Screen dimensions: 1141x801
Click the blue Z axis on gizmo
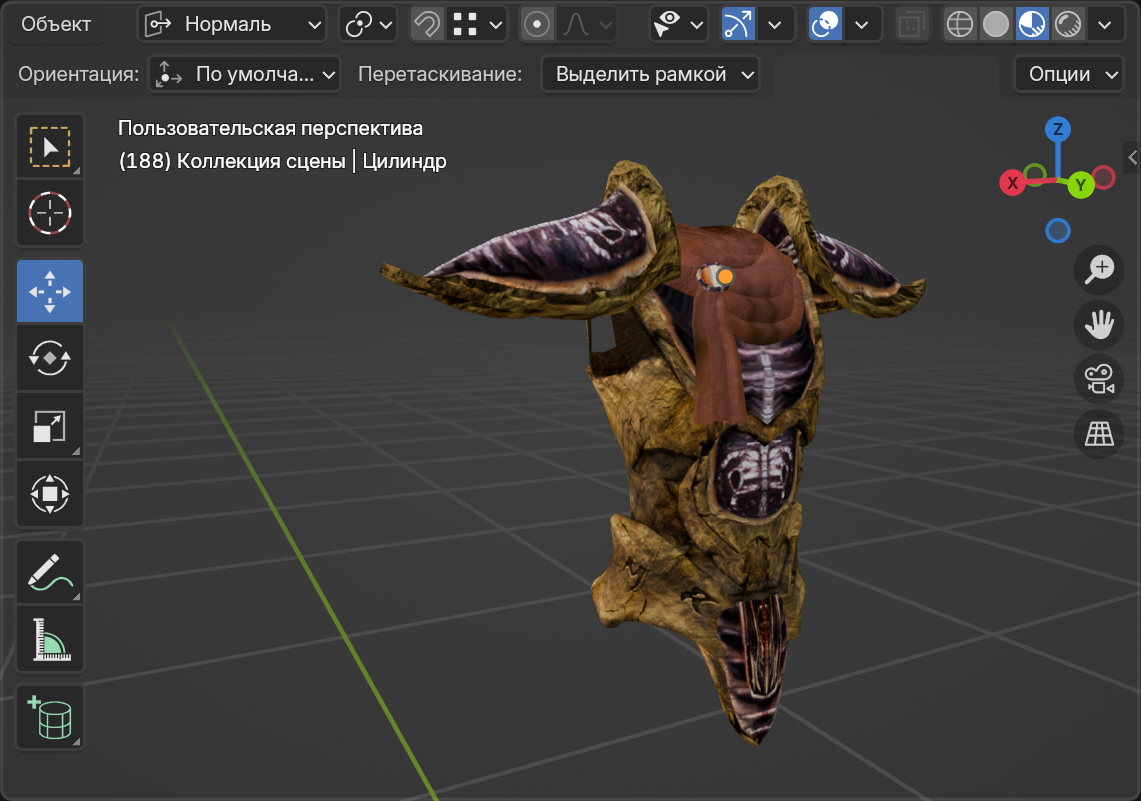(1058, 129)
